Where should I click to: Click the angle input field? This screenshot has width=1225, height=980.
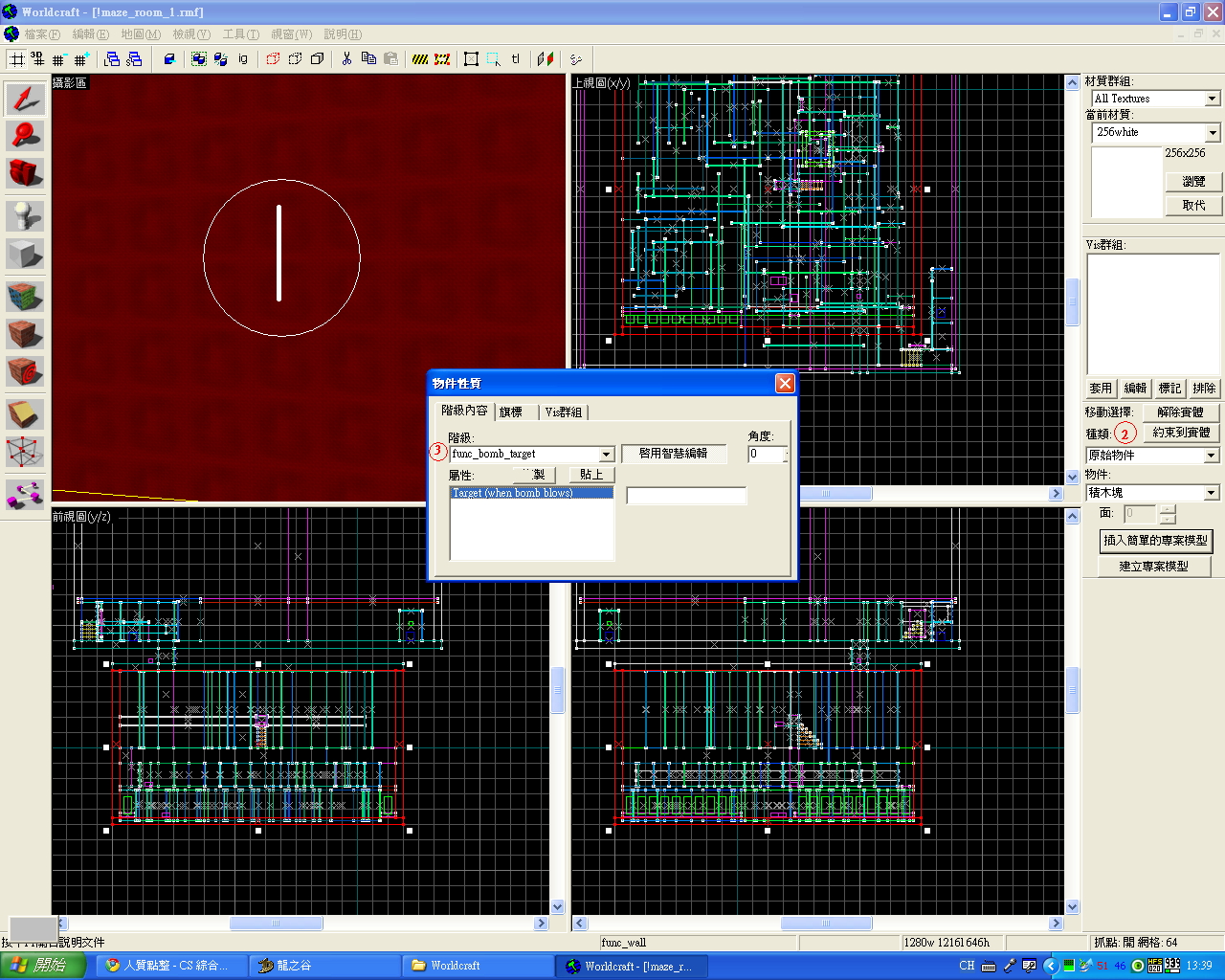point(765,455)
